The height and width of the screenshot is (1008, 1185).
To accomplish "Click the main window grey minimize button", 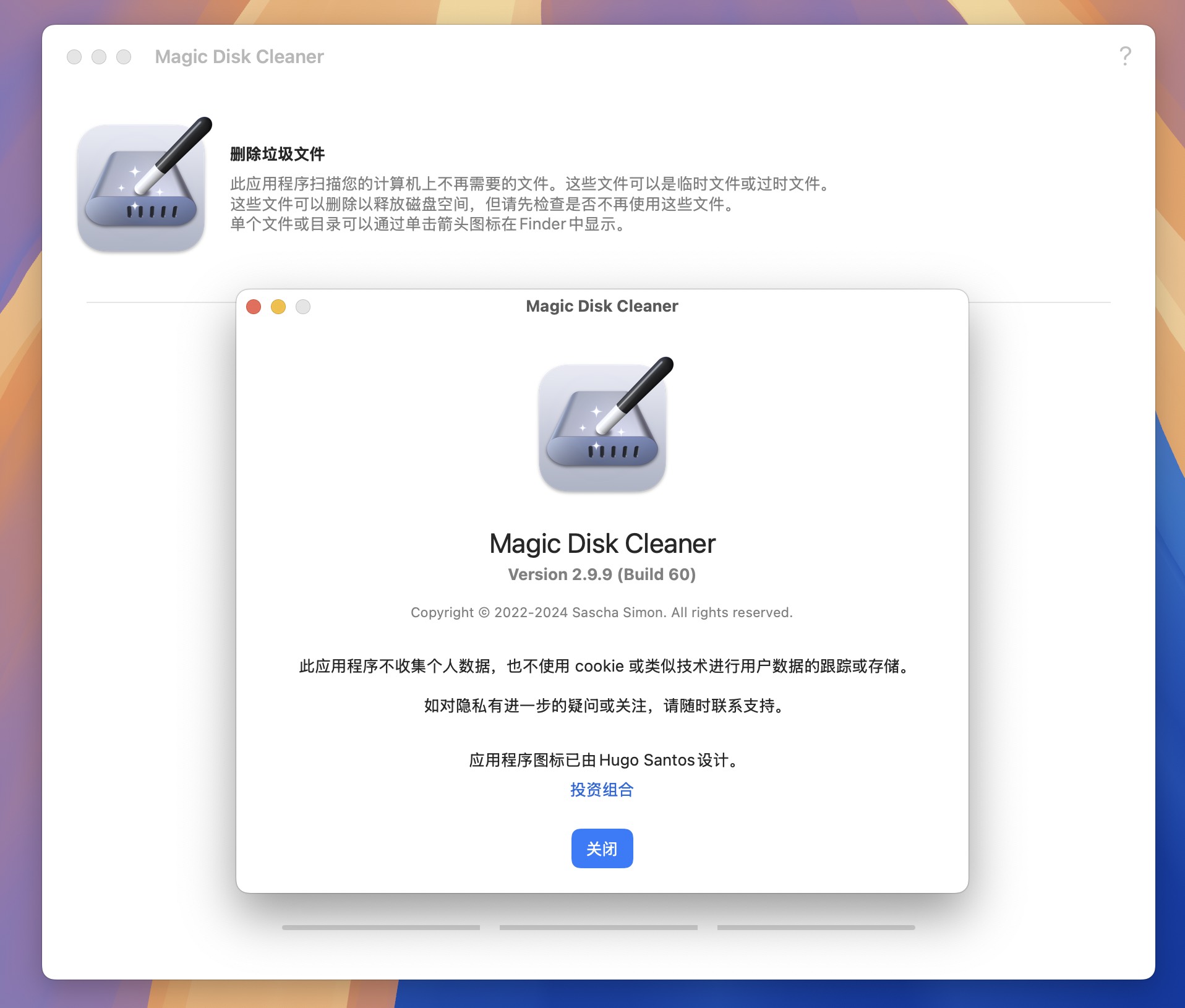I will point(99,57).
